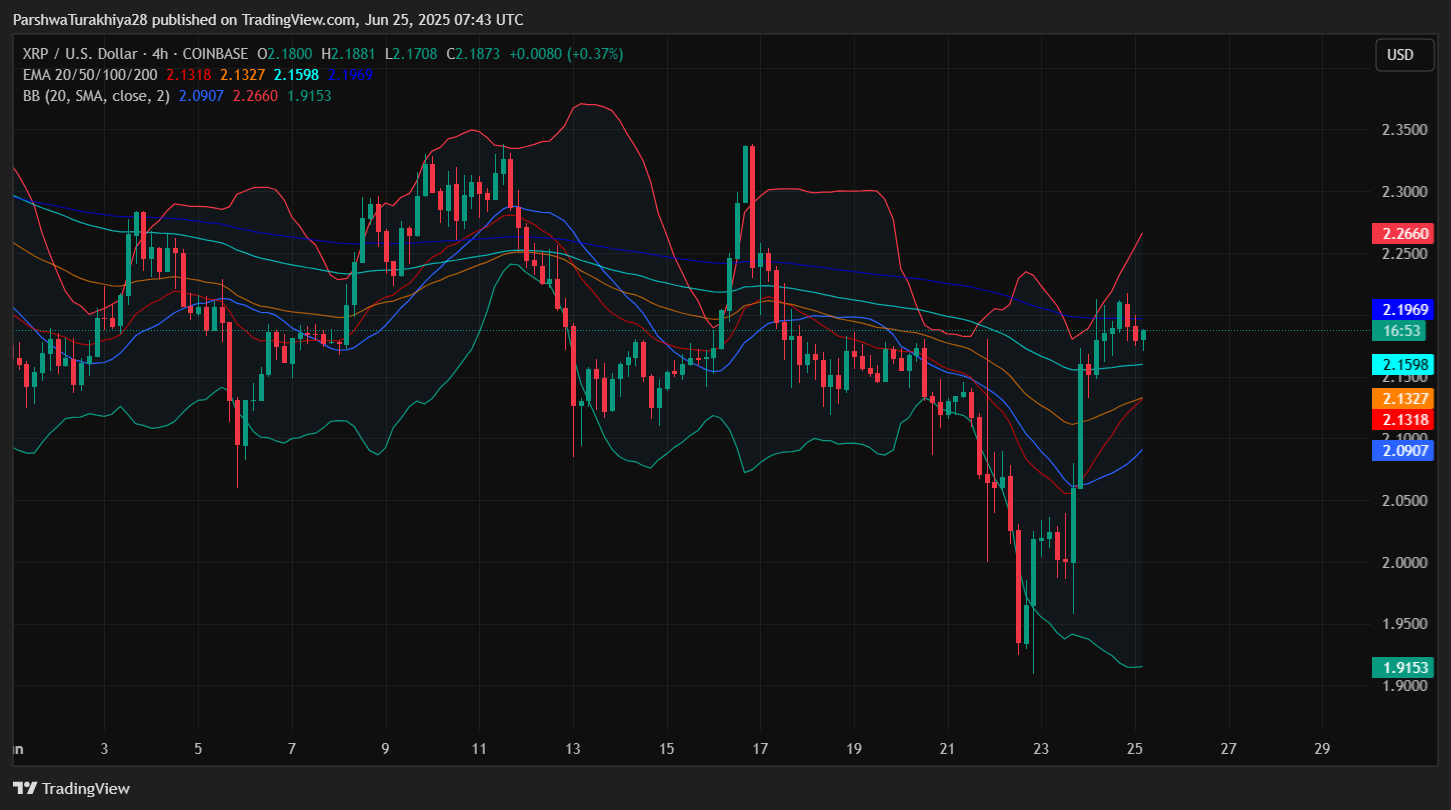Click the EMA 20/50/100/200 indicator legend
This screenshot has width=1451, height=810.
click(x=88, y=75)
